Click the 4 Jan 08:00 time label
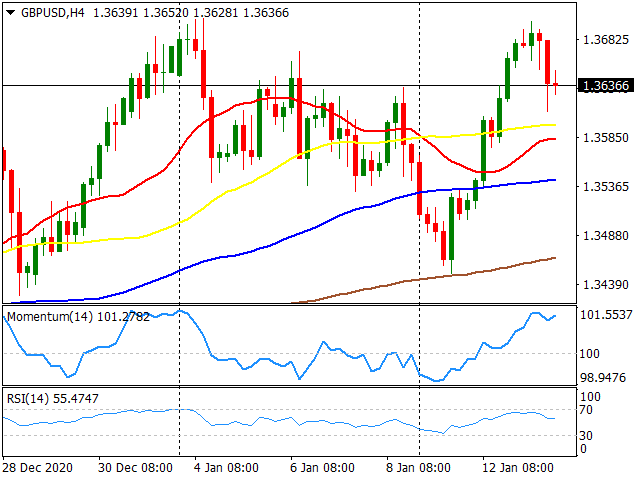 coord(226,467)
